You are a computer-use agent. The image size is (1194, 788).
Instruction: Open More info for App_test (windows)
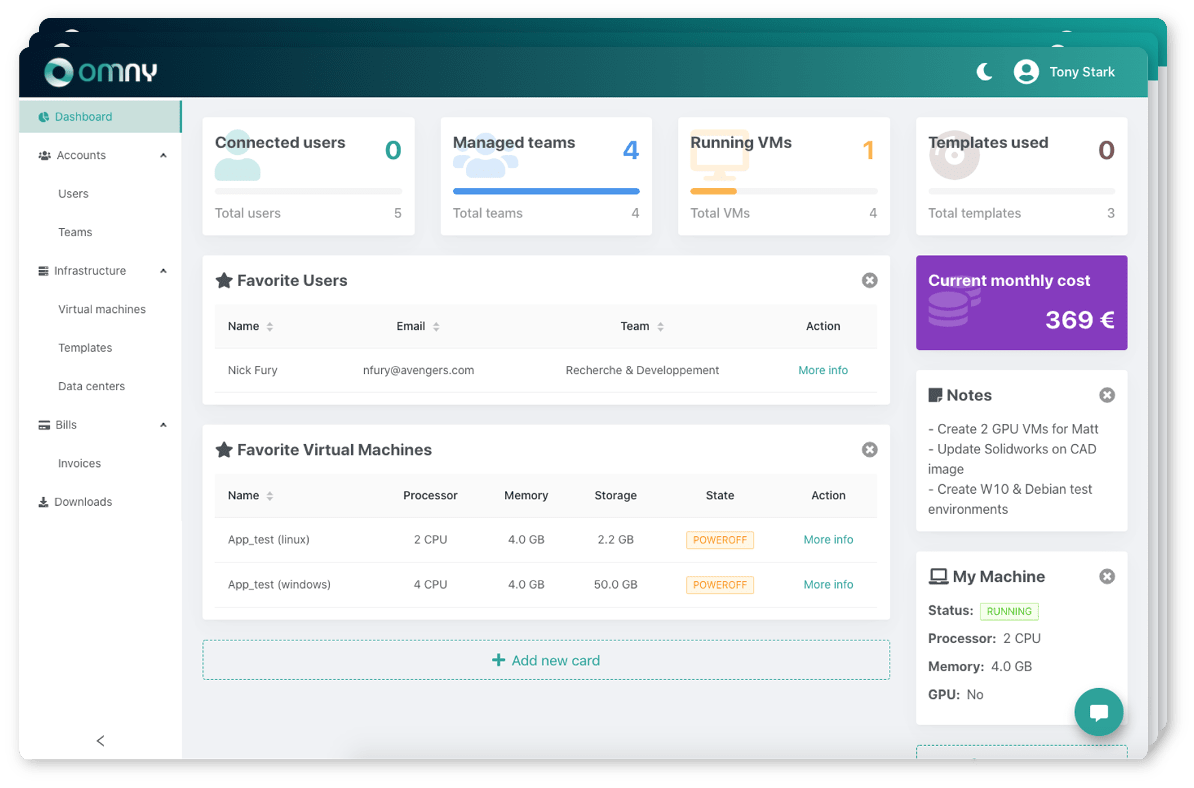[x=828, y=584]
